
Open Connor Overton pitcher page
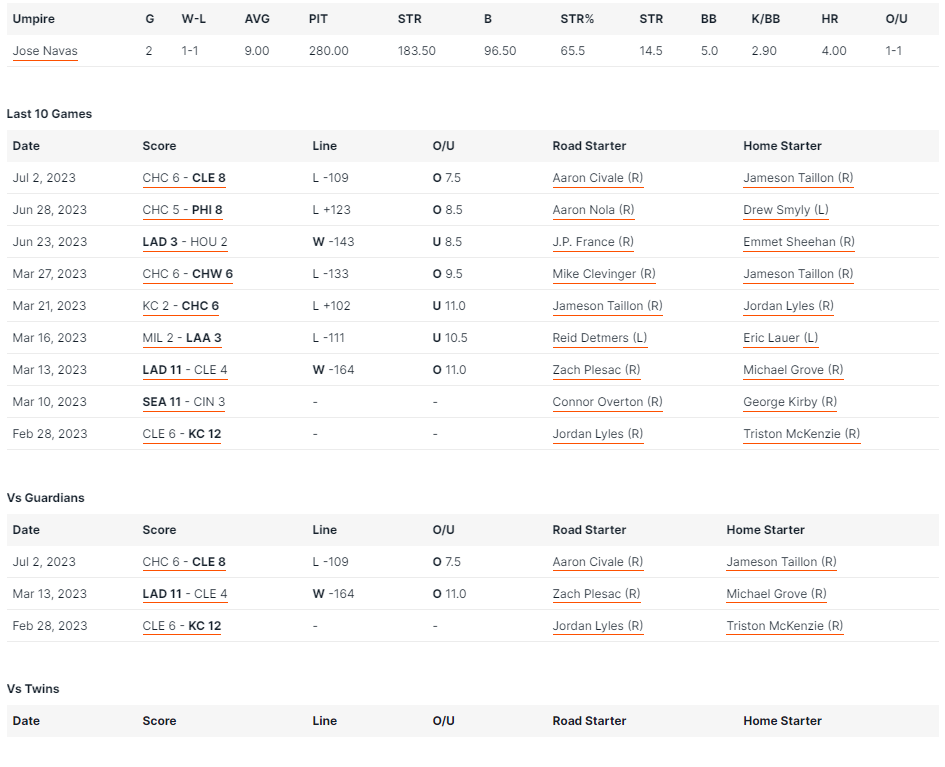pyautogui.click(x=608, y=402)
